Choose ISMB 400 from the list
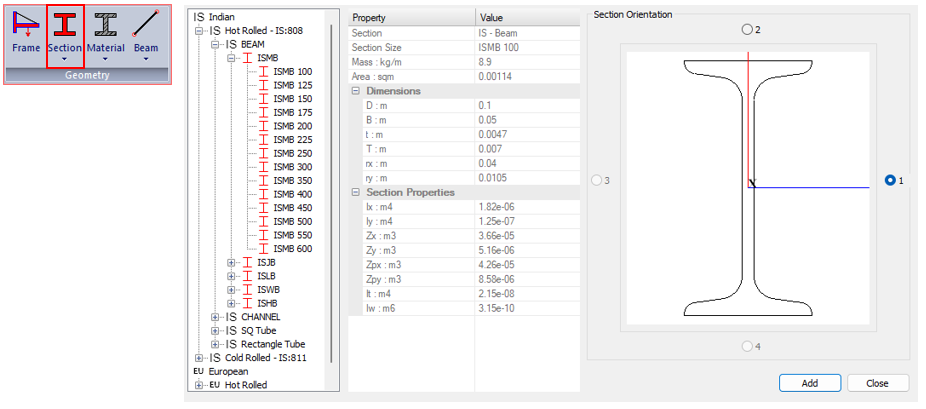 [291, 194]
